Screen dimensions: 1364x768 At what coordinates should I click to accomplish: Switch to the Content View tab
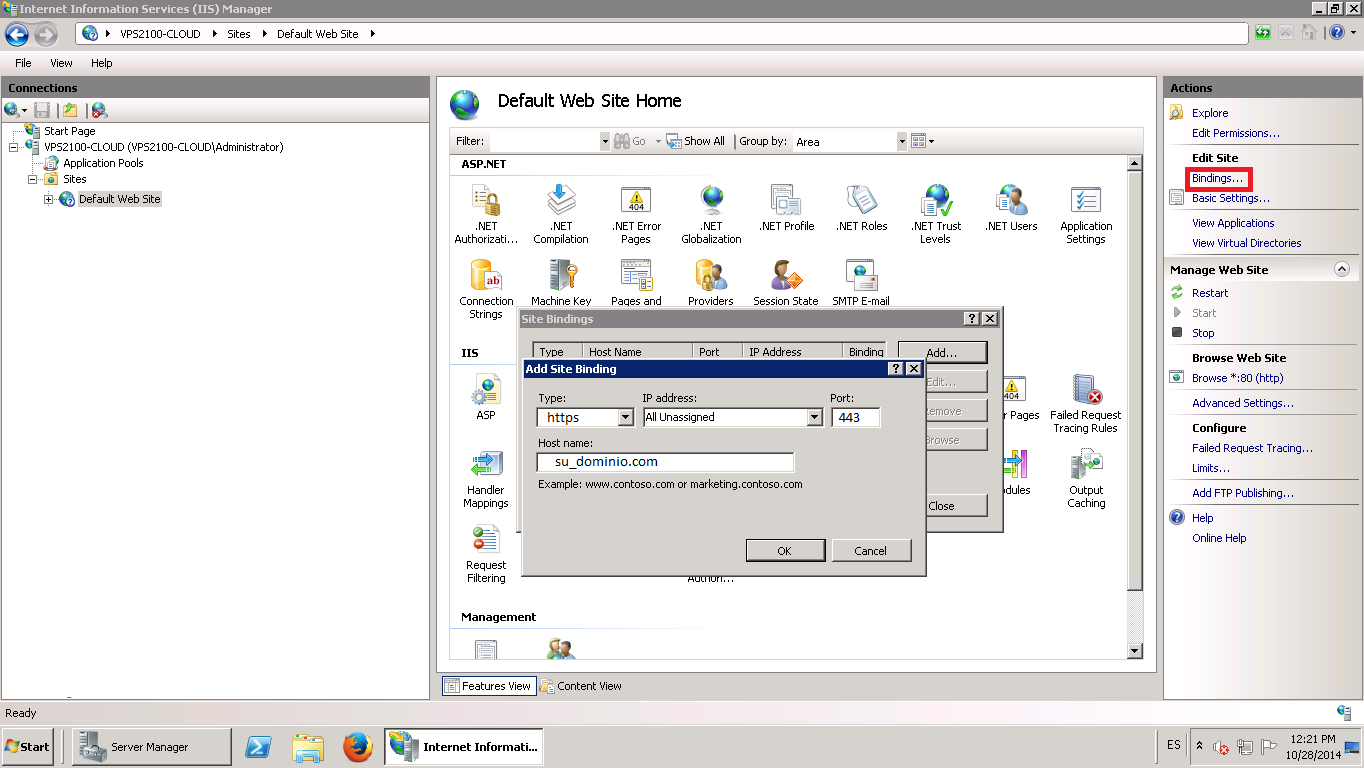click(x=581, y=686)
